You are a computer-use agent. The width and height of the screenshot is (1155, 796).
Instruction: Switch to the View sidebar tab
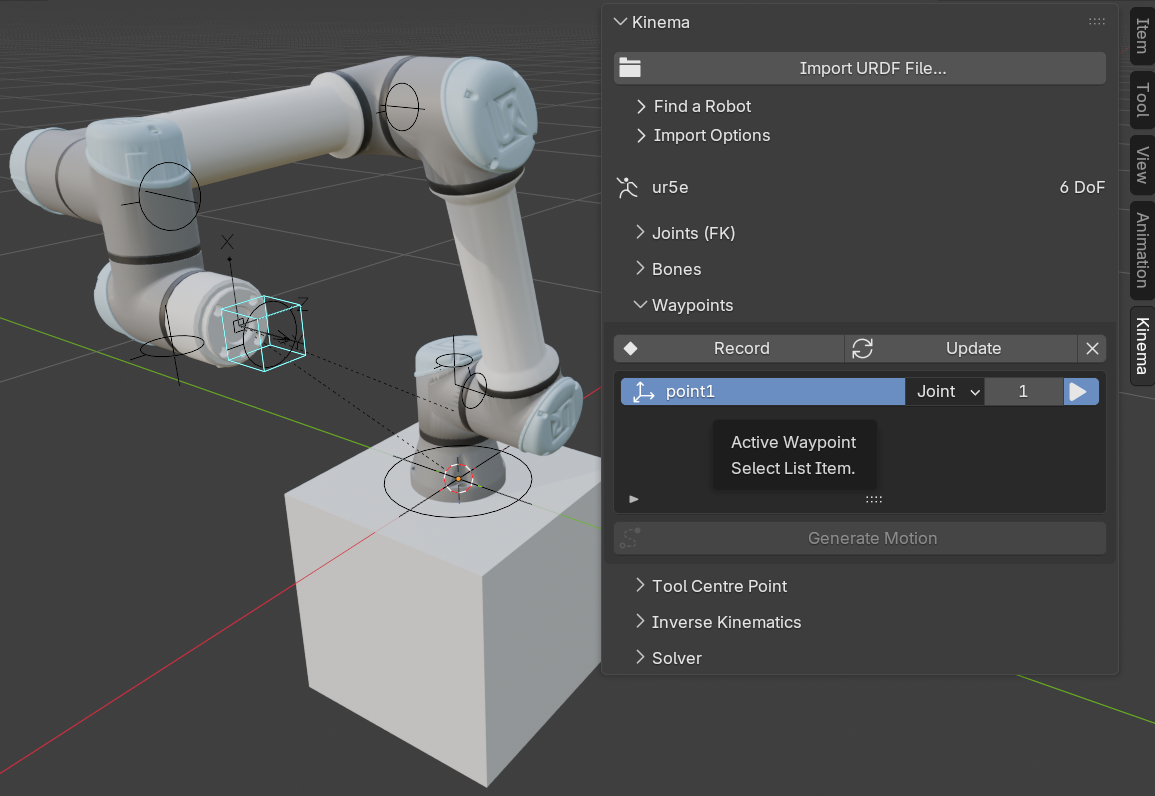click(1142, 165)
